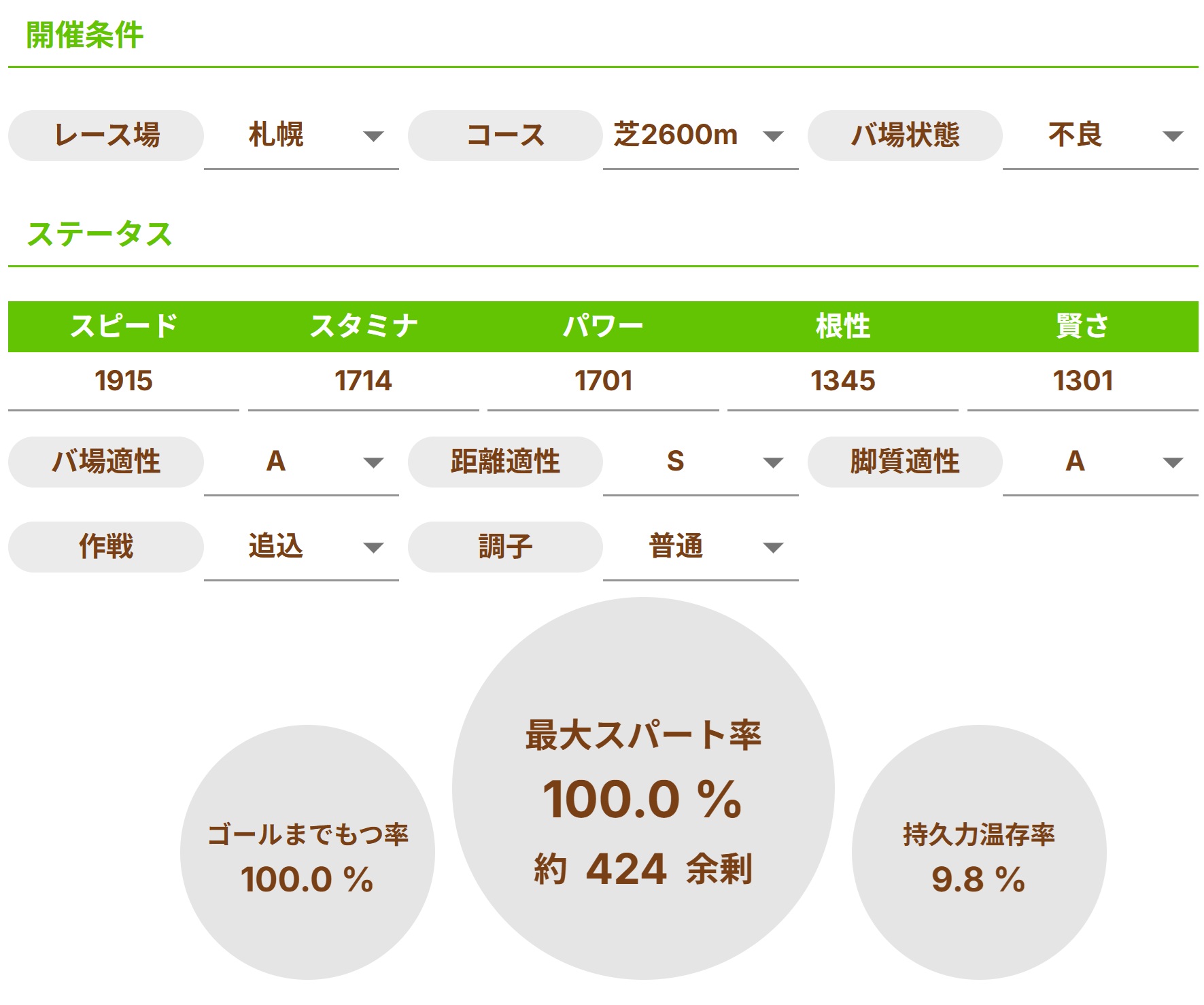The height and width of the screenshot is (1005, 1204).
Task: Open the 作戦 dropdown showing 追込
Action: pyautogui.click(x=300, y=547)
